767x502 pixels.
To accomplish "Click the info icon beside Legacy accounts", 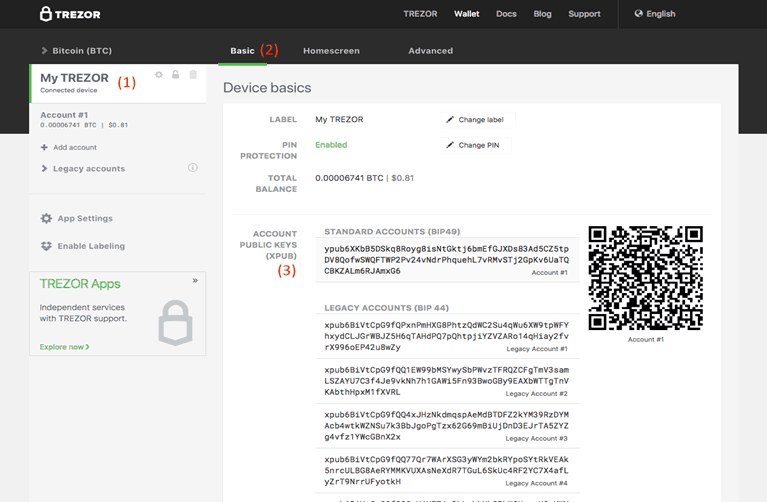I will [x=193, y=168].
